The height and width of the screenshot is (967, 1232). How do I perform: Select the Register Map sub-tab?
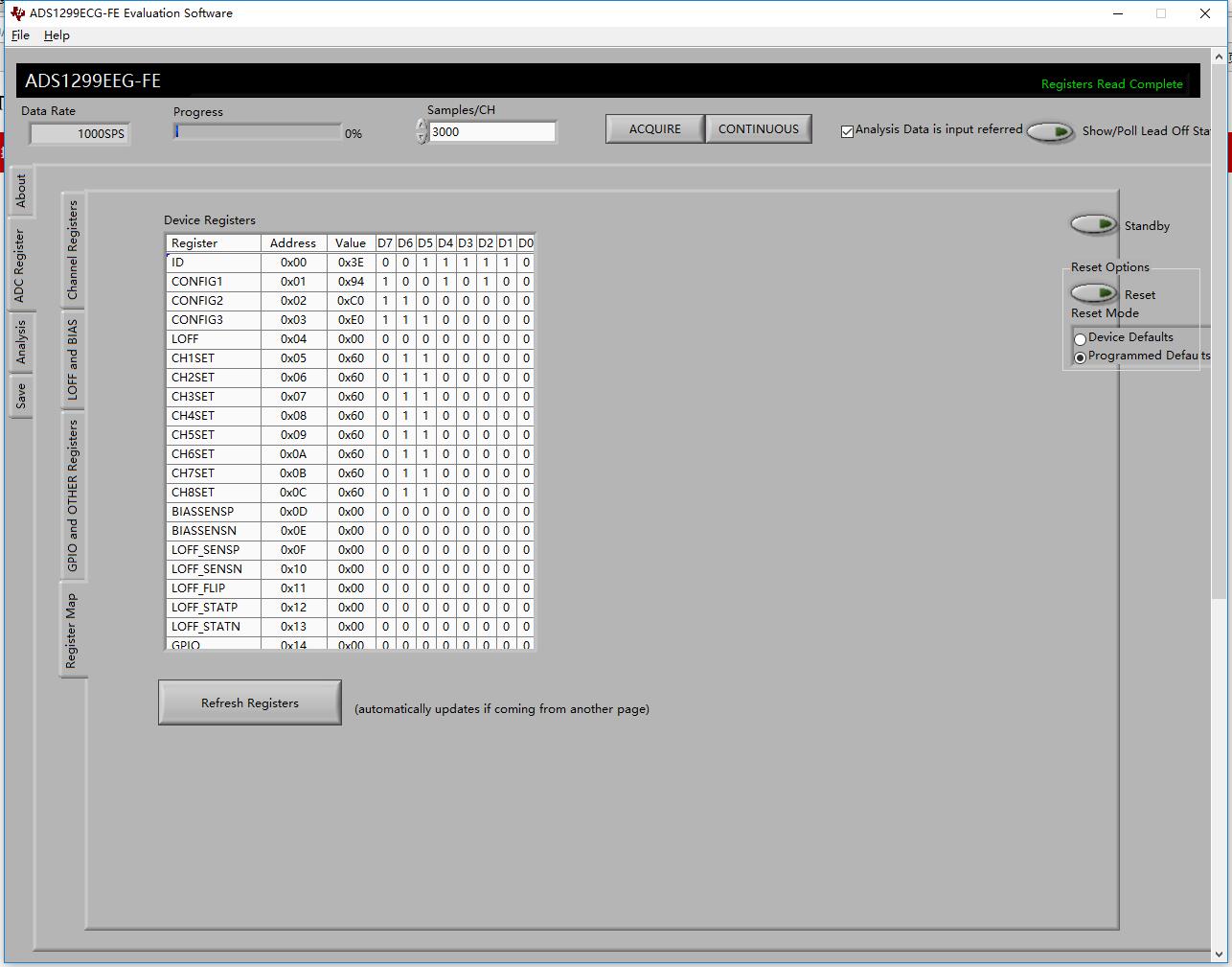tap(72, 630)
